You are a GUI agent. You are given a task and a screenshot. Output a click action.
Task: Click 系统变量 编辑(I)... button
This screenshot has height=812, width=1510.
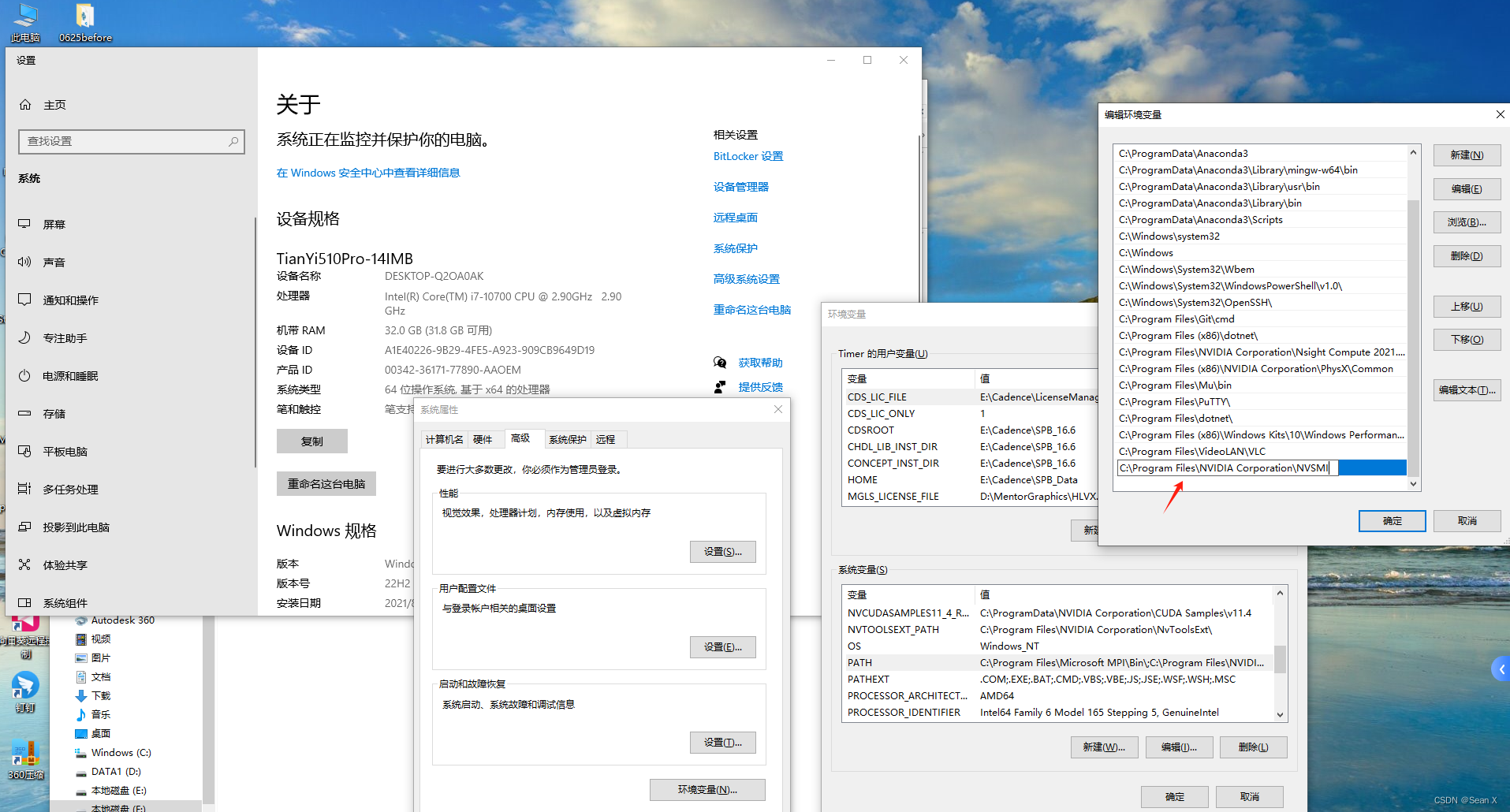pos(1179,747)
